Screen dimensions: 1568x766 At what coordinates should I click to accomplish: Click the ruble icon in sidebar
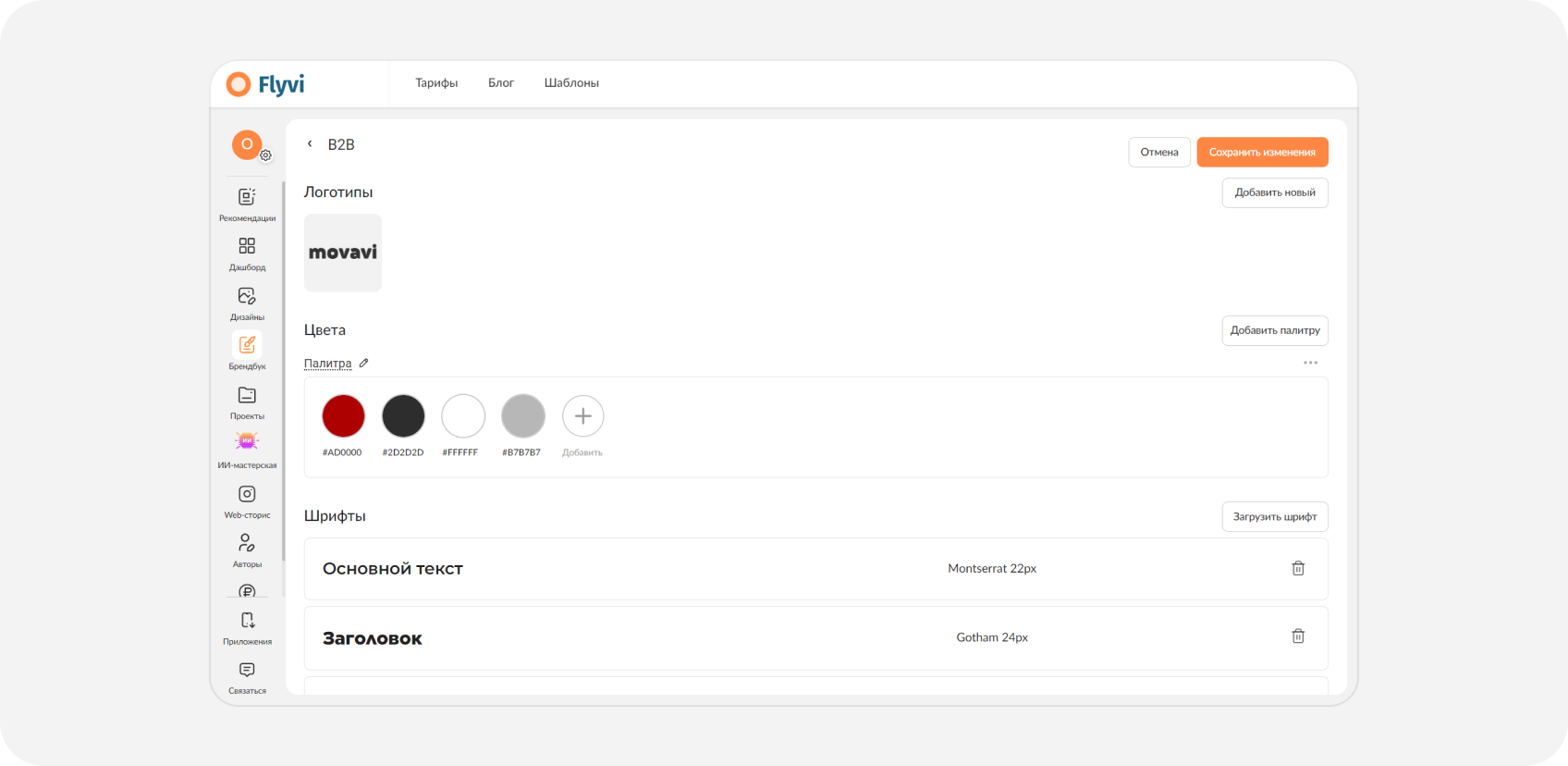tap(247, 591)
